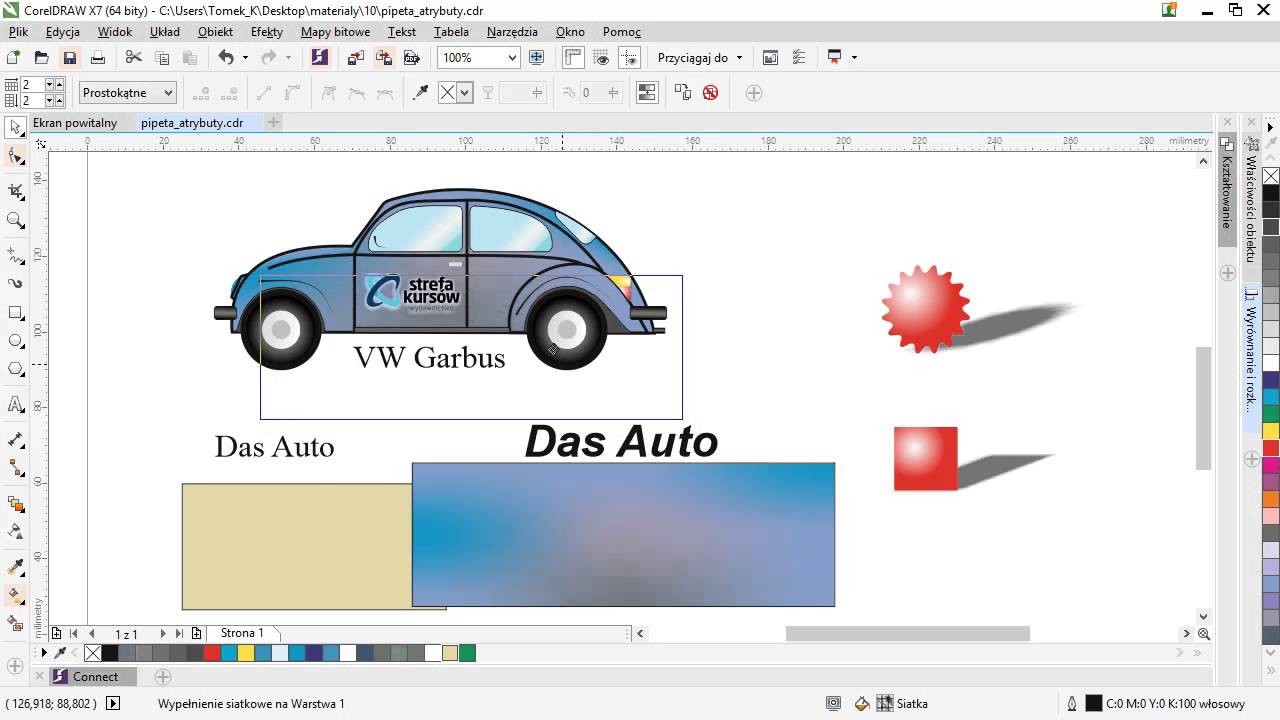Select the Transparency tool
The width and height of the screenshot is (1280, 720).
click(16, 531)
